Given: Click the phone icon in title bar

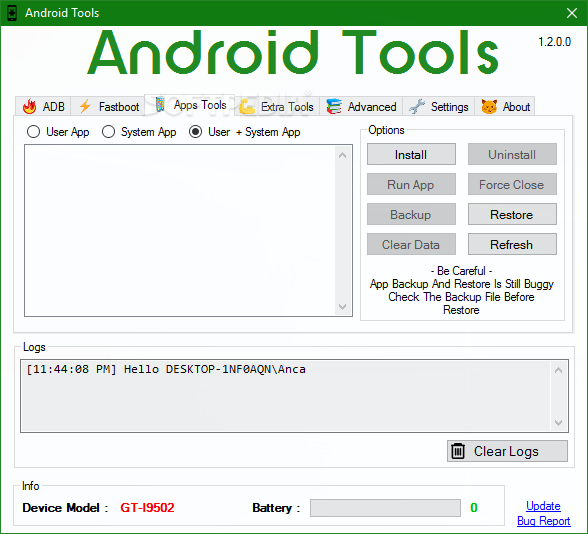Looking at the screenshot, I should (12, 13).
